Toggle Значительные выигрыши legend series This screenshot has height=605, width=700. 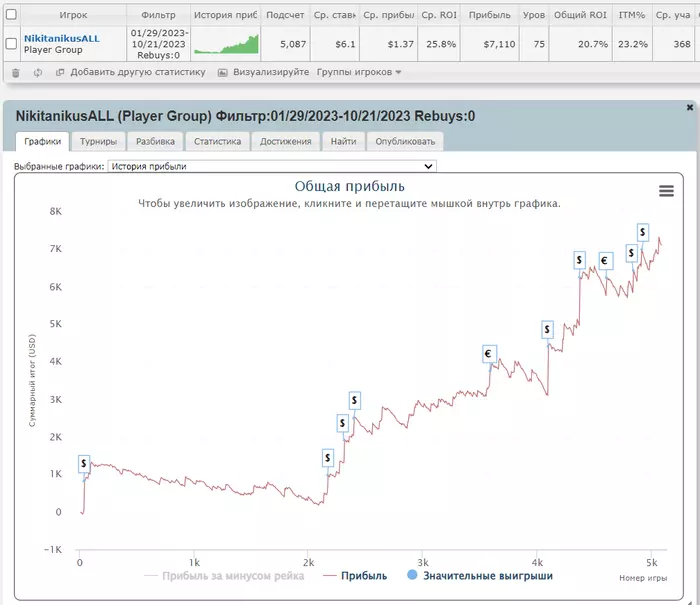pos(480,576)
